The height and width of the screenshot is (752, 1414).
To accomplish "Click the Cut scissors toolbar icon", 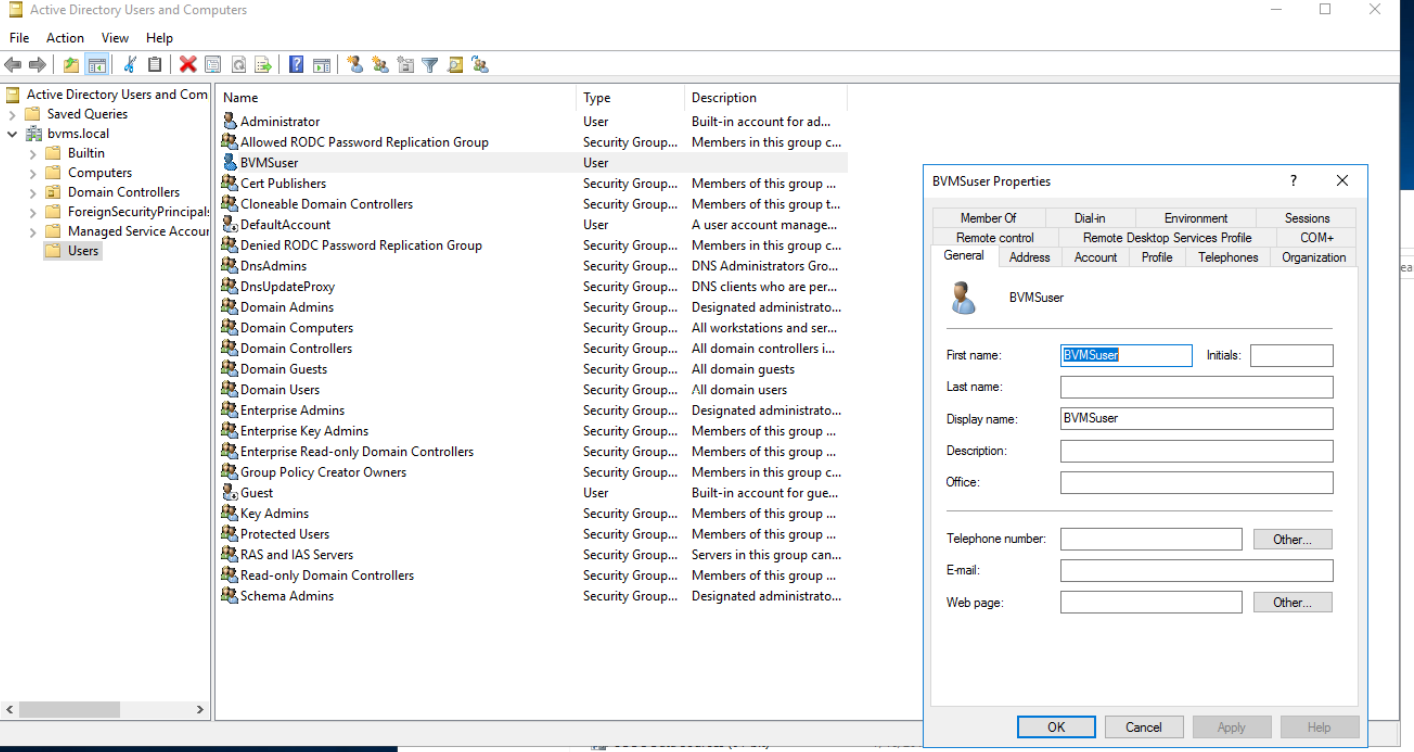I will pos(129,65).
